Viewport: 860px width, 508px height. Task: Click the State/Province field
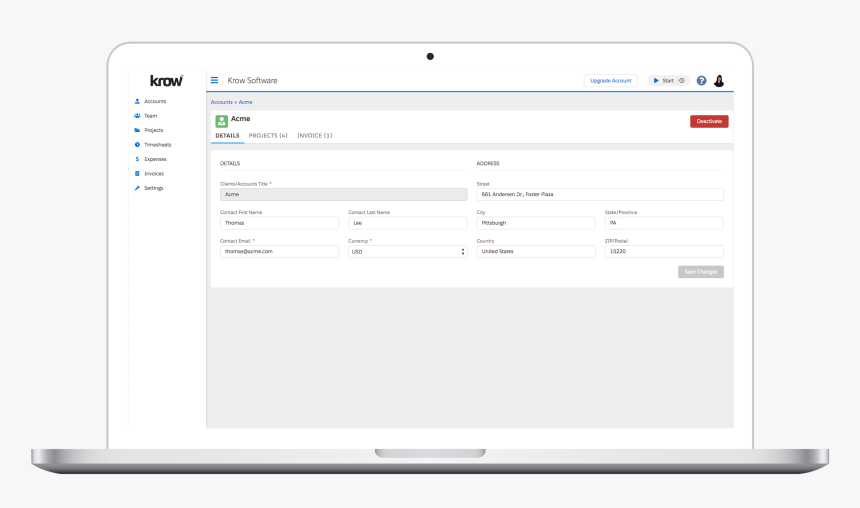pyautogui.click(x=664, y=223)
